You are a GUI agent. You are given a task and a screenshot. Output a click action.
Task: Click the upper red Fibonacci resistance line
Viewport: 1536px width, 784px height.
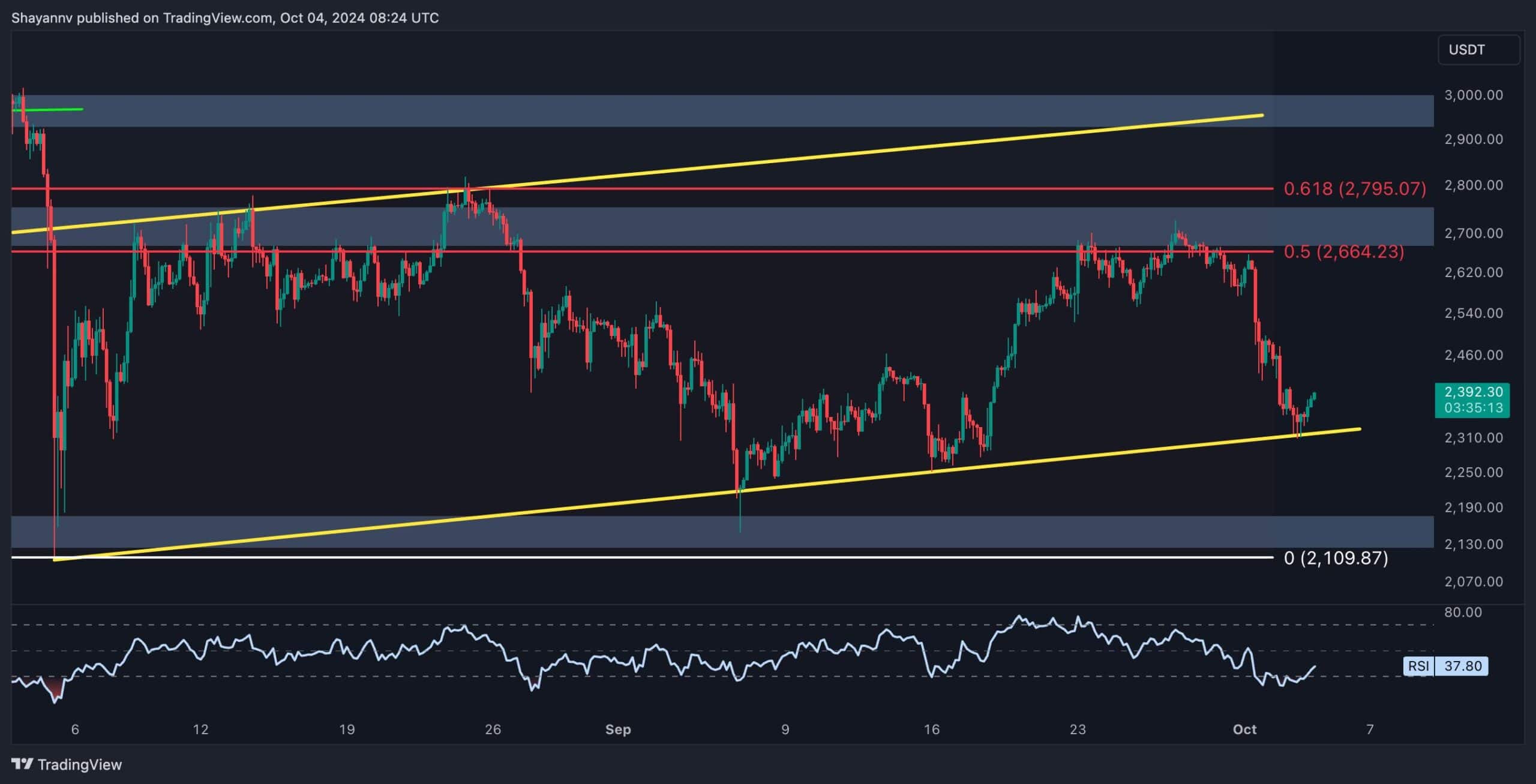tap(840, 188)
